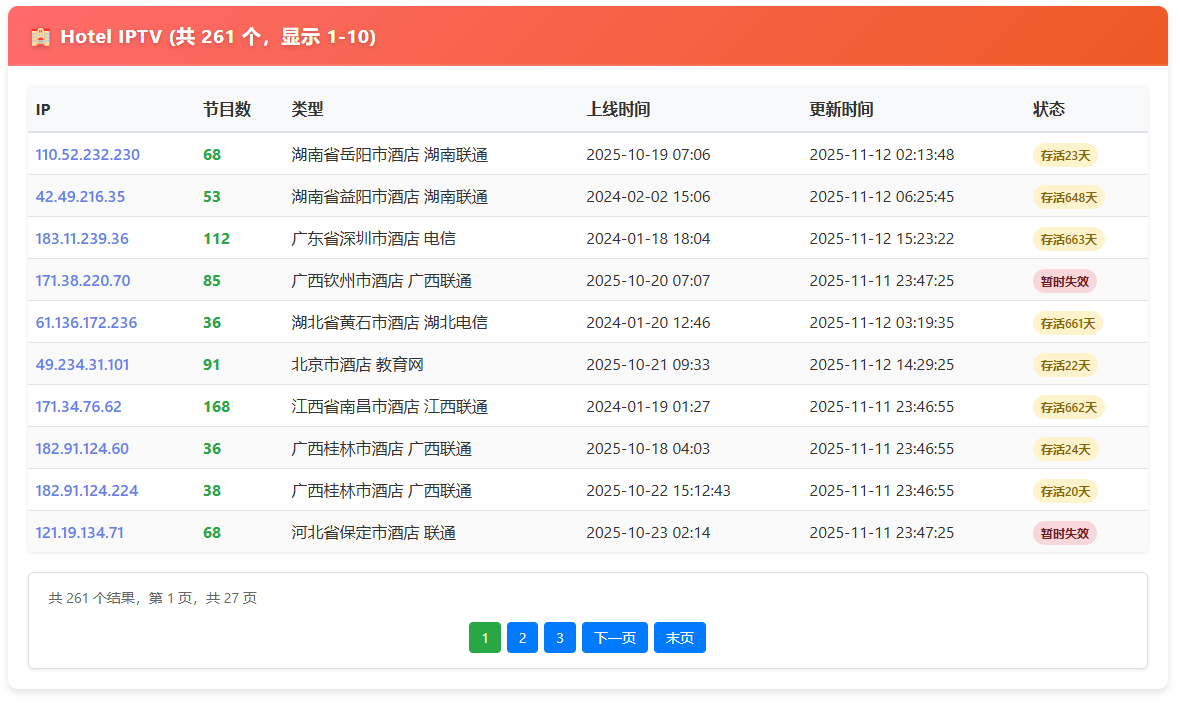Open IP link 182.91.124.224

(87, 491)
